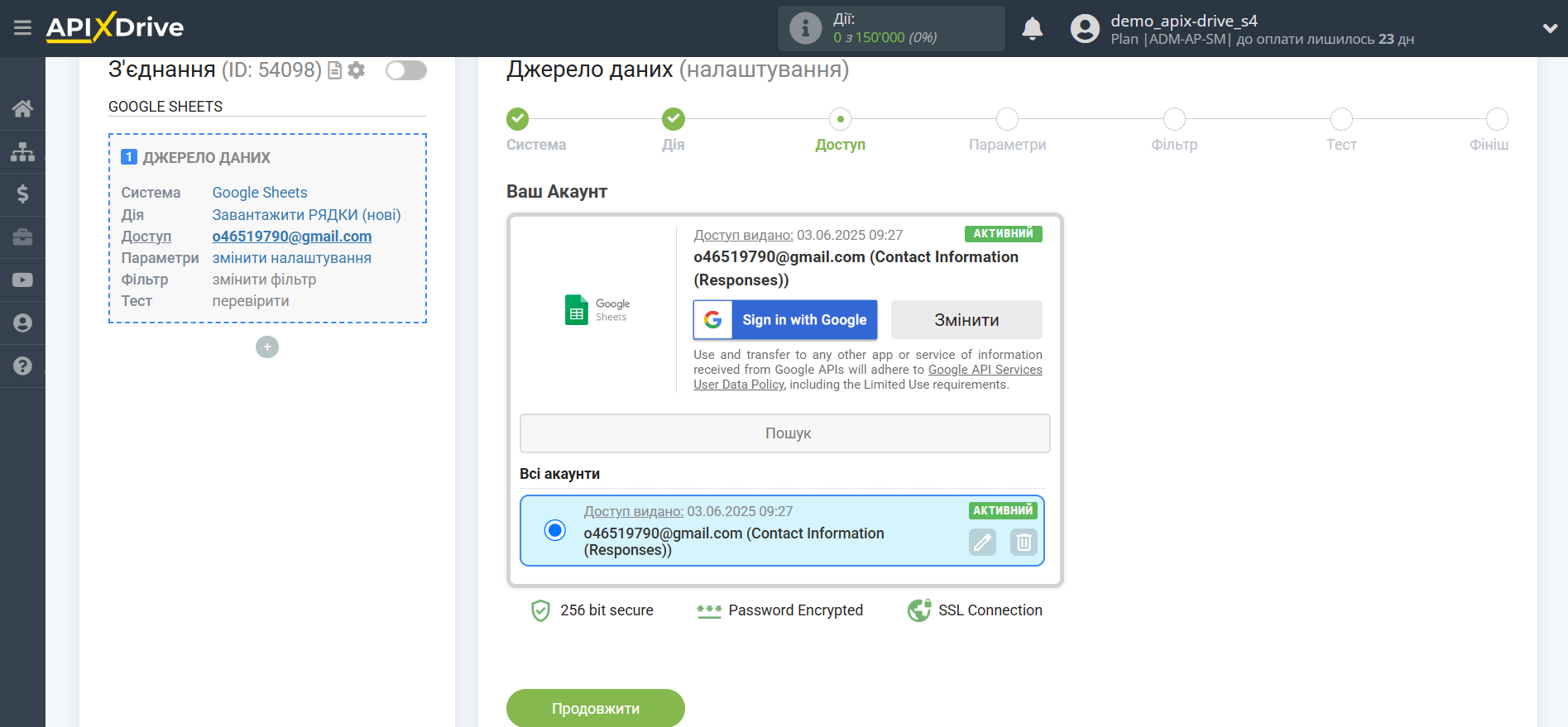Toggle the connection on/off switch
Image resolution: width=1568 pixels, height=727 pixels.
(x=406, y=70)
